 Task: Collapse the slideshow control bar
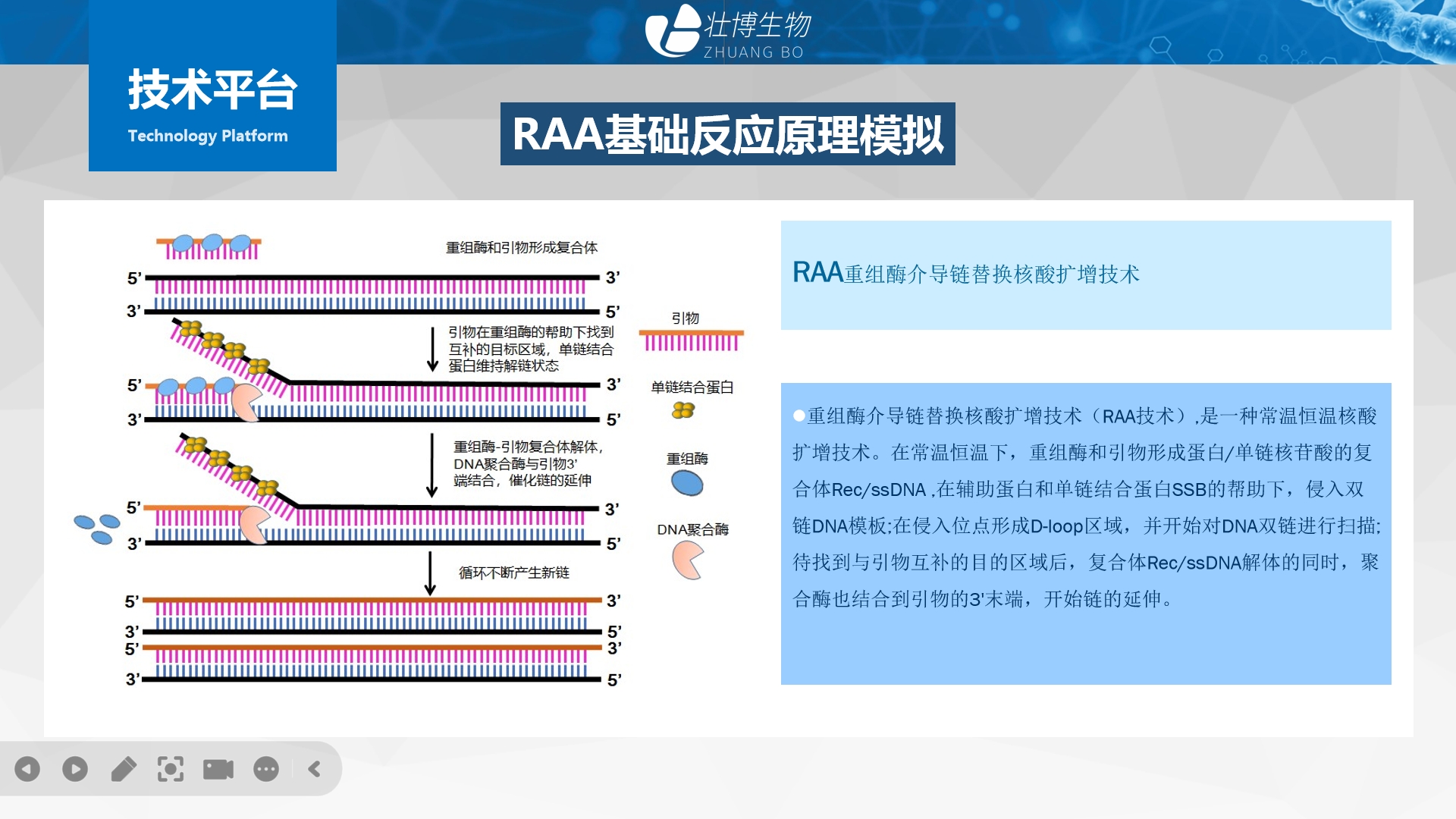tap(315, 769)
